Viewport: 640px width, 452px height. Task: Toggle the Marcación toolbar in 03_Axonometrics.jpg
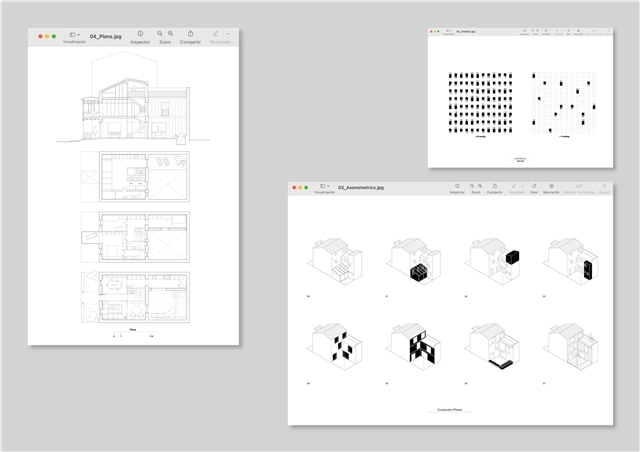pos(551,186)
